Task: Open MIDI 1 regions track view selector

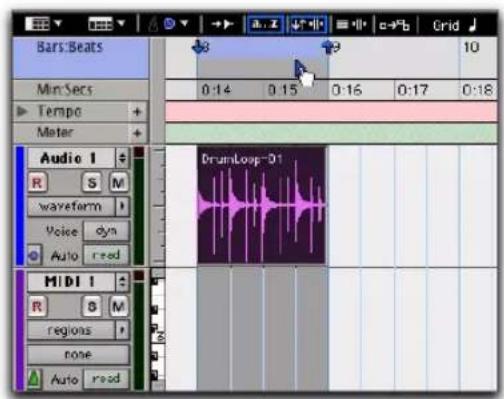Action: tap(71, 330)
